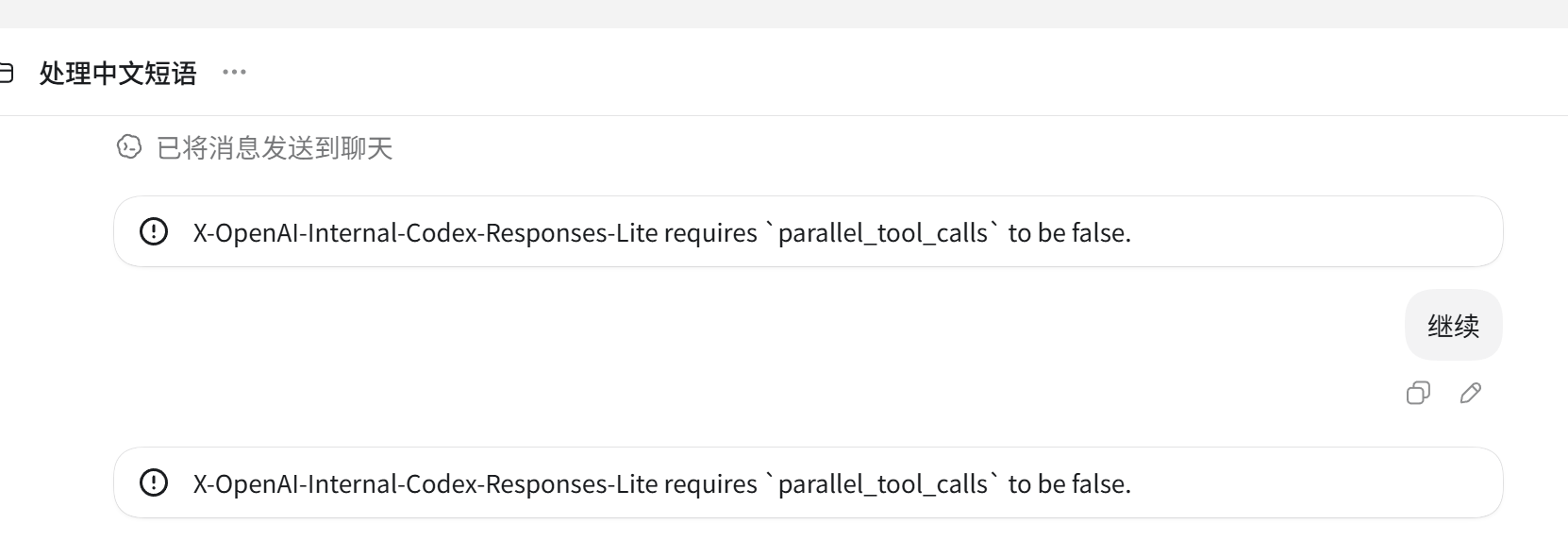Click X-OpenAI-Internal-Codex-Responses-Lite text in the second error
The width and height of the screenshot is (1568, 541).
(425, 484)
